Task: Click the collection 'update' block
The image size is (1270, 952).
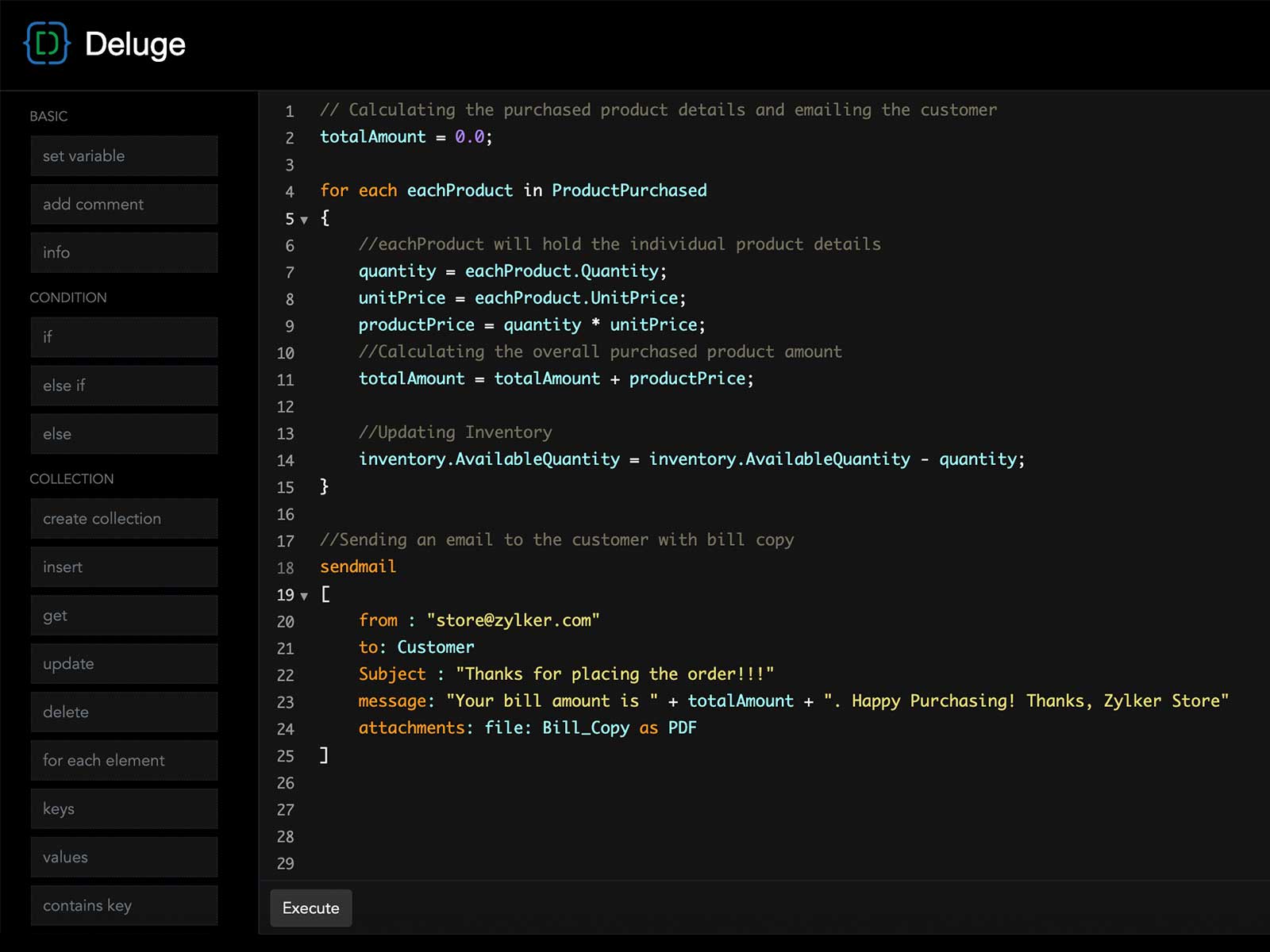Action: (x=124, y=664)
